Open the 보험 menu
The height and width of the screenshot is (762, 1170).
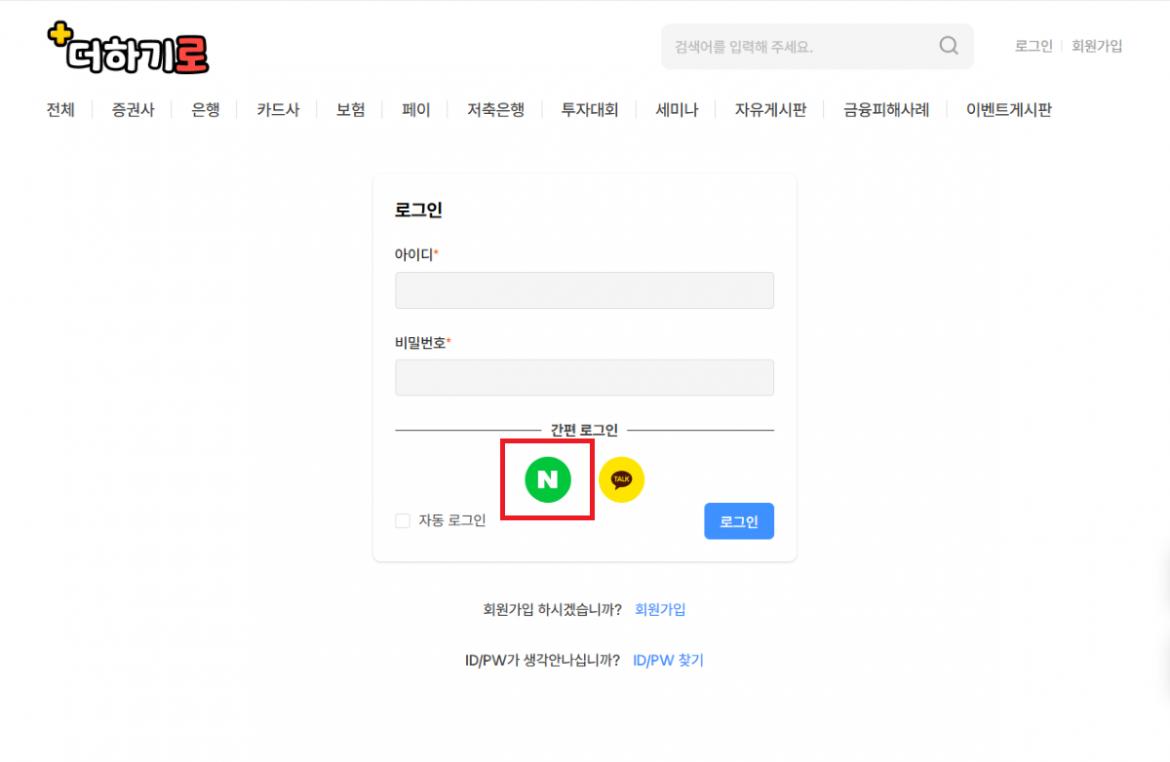point(350,110)
